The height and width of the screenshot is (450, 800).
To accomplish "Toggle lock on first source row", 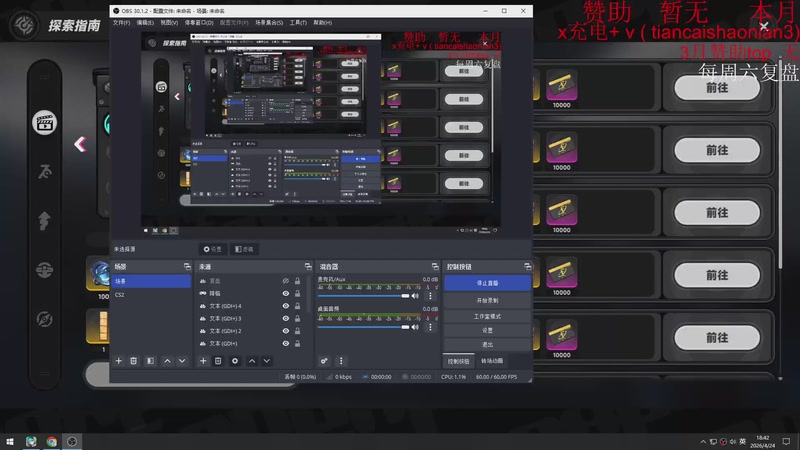I will coord(297,281).
